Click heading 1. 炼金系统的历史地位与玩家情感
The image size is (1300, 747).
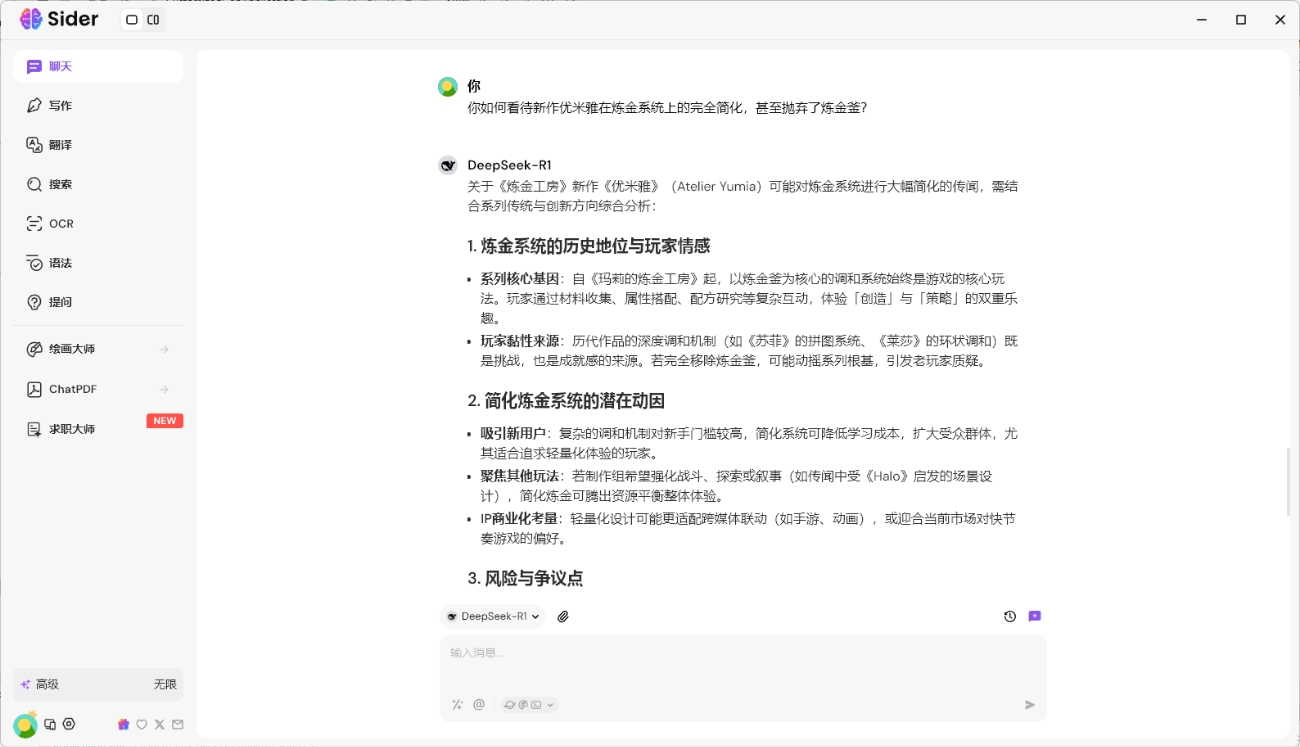[x=589, y=246]
